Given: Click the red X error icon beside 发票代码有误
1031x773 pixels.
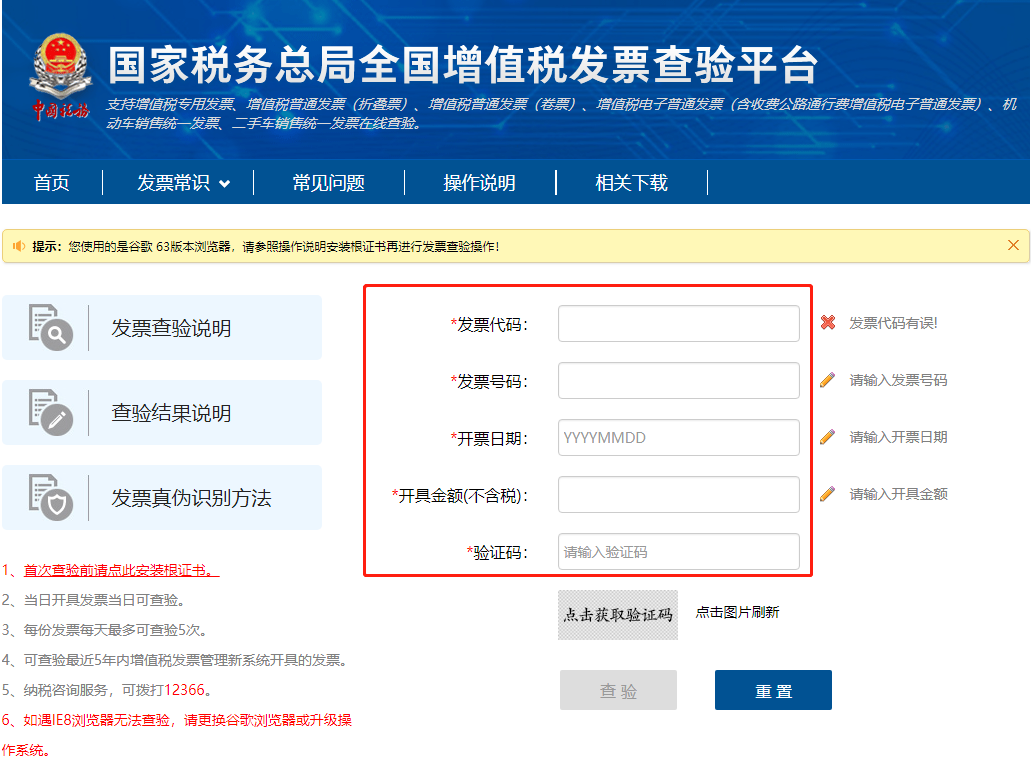Looking at the screenshot, I should click(x=828, y=323).
